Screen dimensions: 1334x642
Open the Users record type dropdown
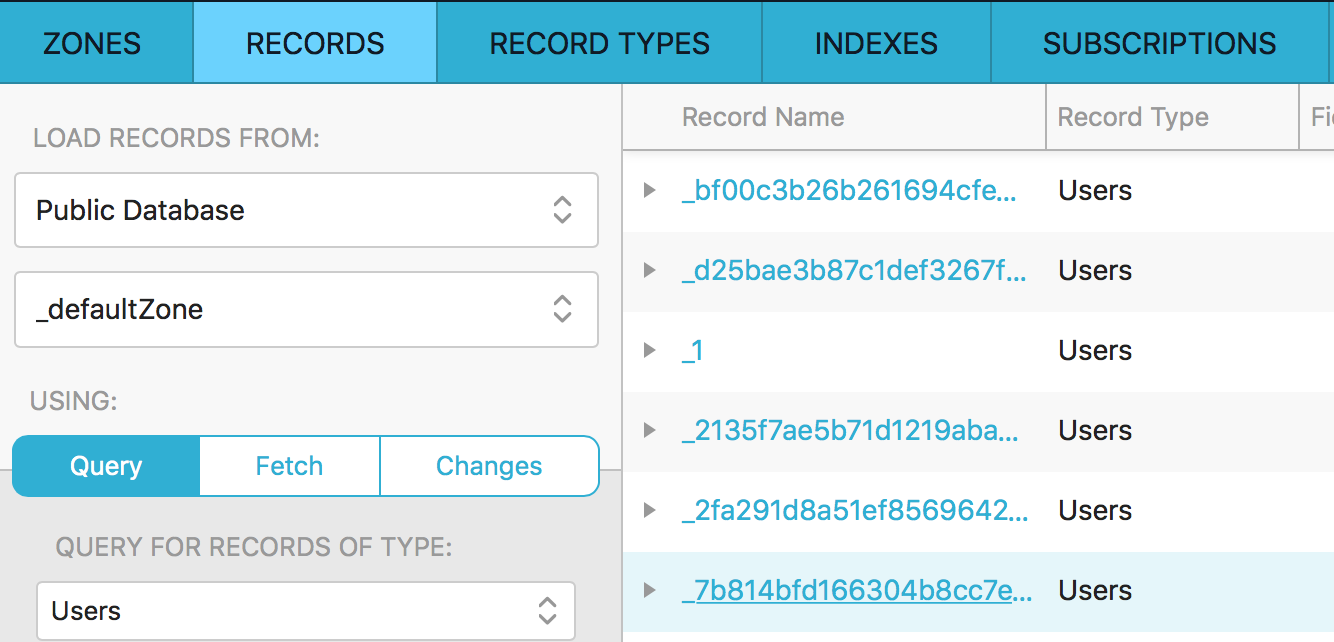tap(306, 611)
